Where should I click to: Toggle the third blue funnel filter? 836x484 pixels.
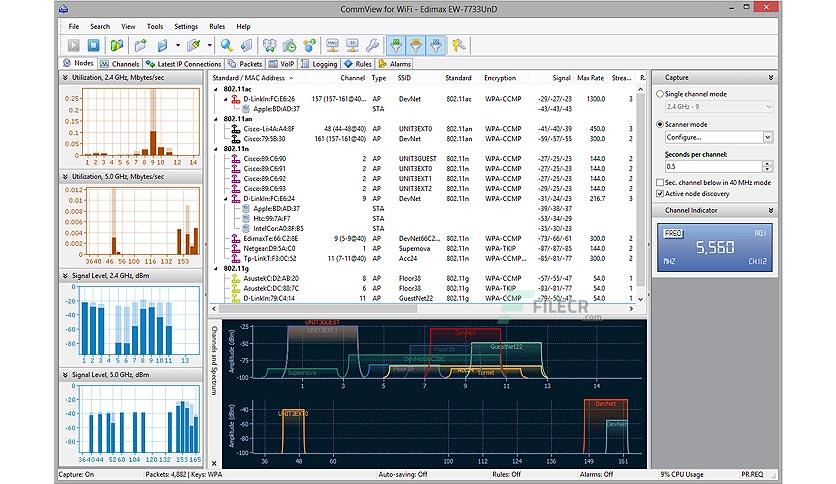tap(436, 46)
